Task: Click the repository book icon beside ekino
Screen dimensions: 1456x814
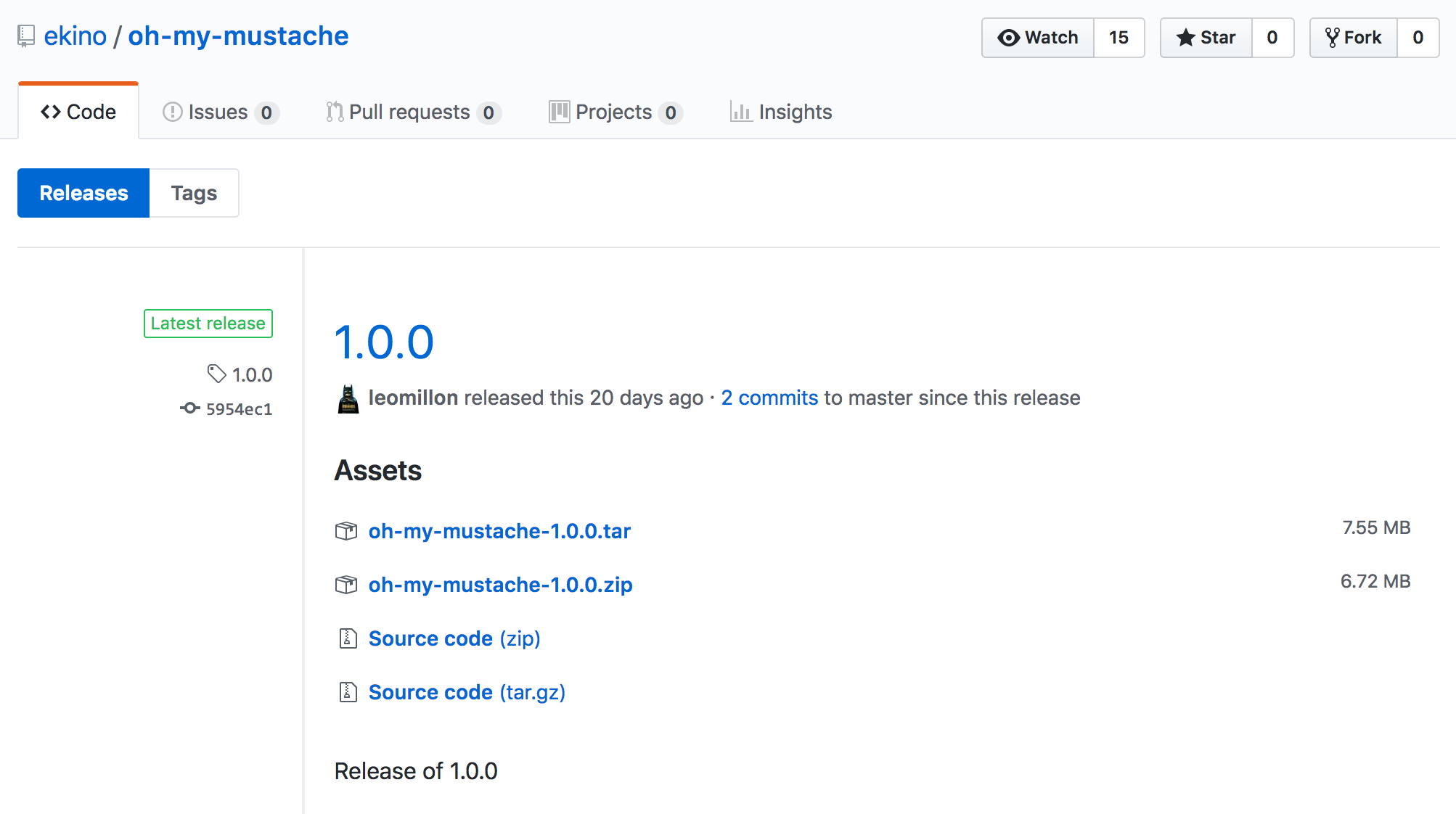Action: tap(26, 36)
